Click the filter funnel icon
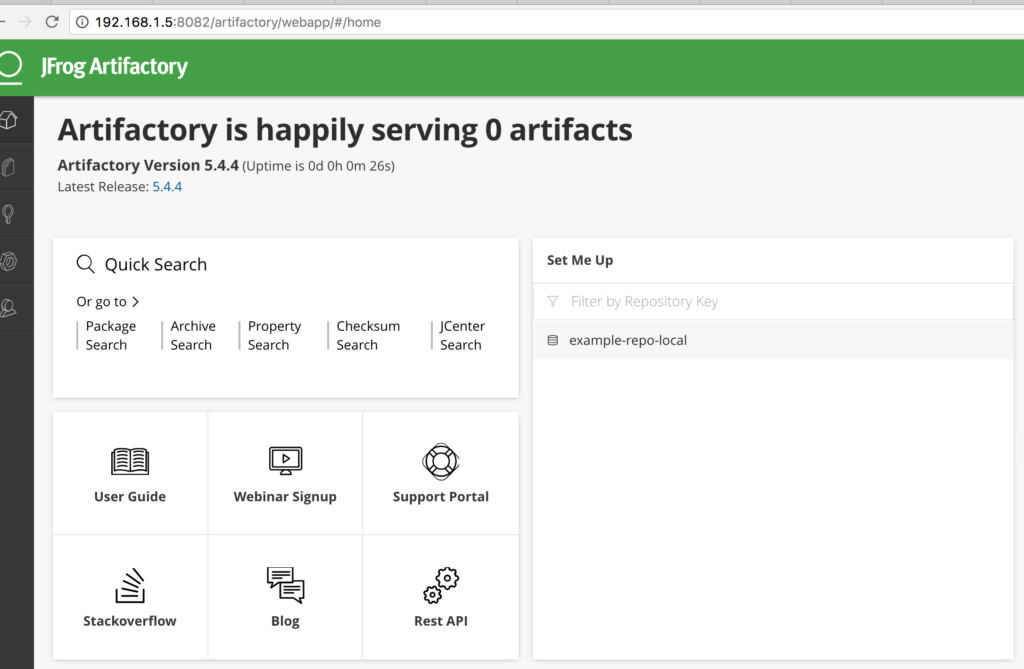The width and height of the screenshot is (1024, 669). coord(552,301)
